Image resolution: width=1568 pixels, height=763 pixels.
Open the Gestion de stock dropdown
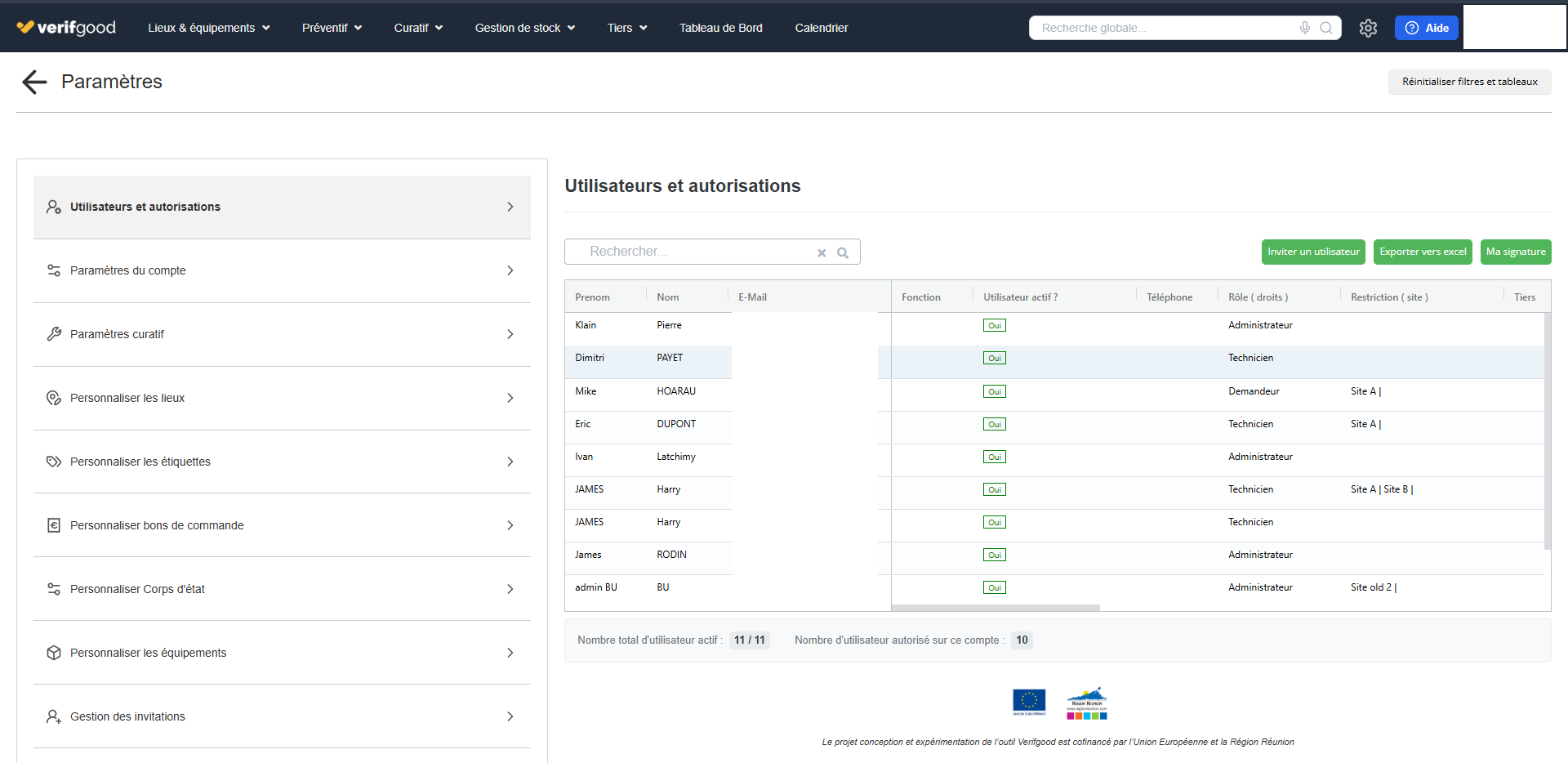point(524,28)
